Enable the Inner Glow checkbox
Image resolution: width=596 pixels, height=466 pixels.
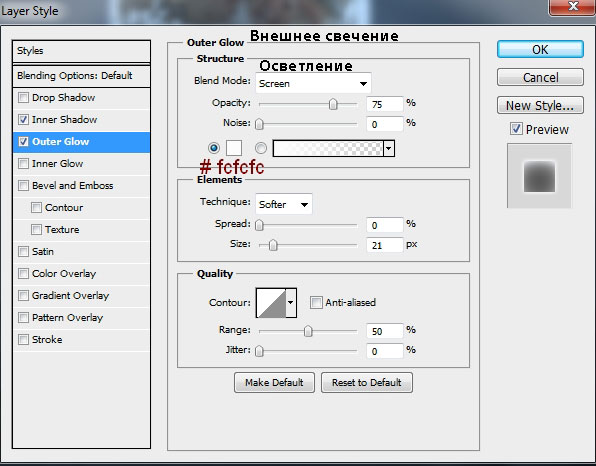(x=23, y=164)
